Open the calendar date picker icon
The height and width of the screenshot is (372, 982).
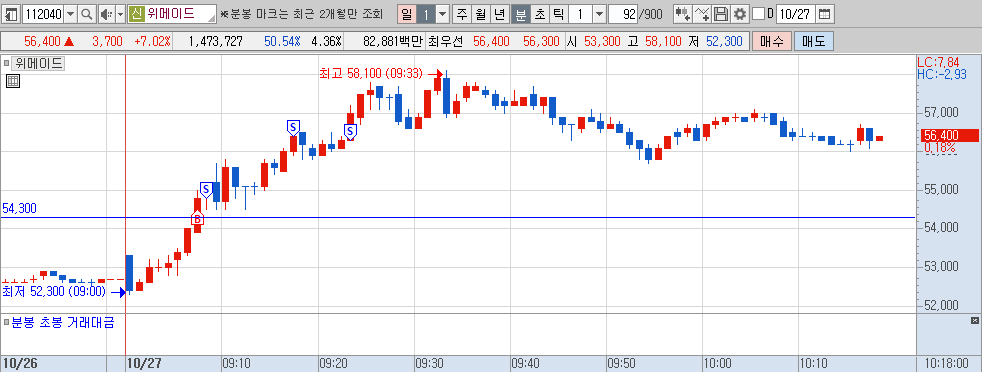(825, 13)
